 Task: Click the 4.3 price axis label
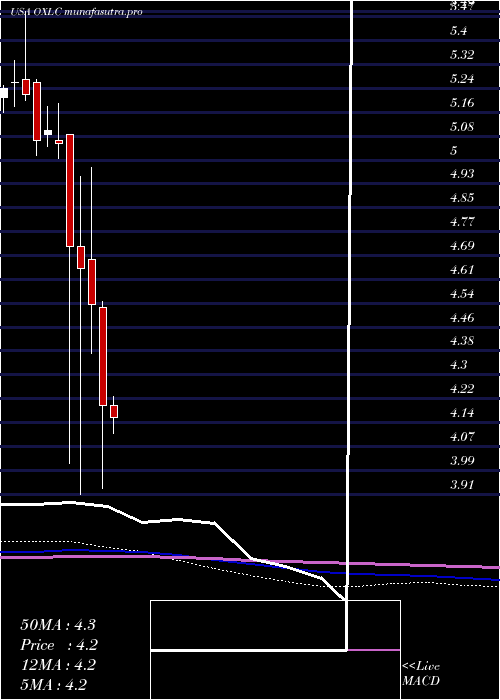[458, 365]
